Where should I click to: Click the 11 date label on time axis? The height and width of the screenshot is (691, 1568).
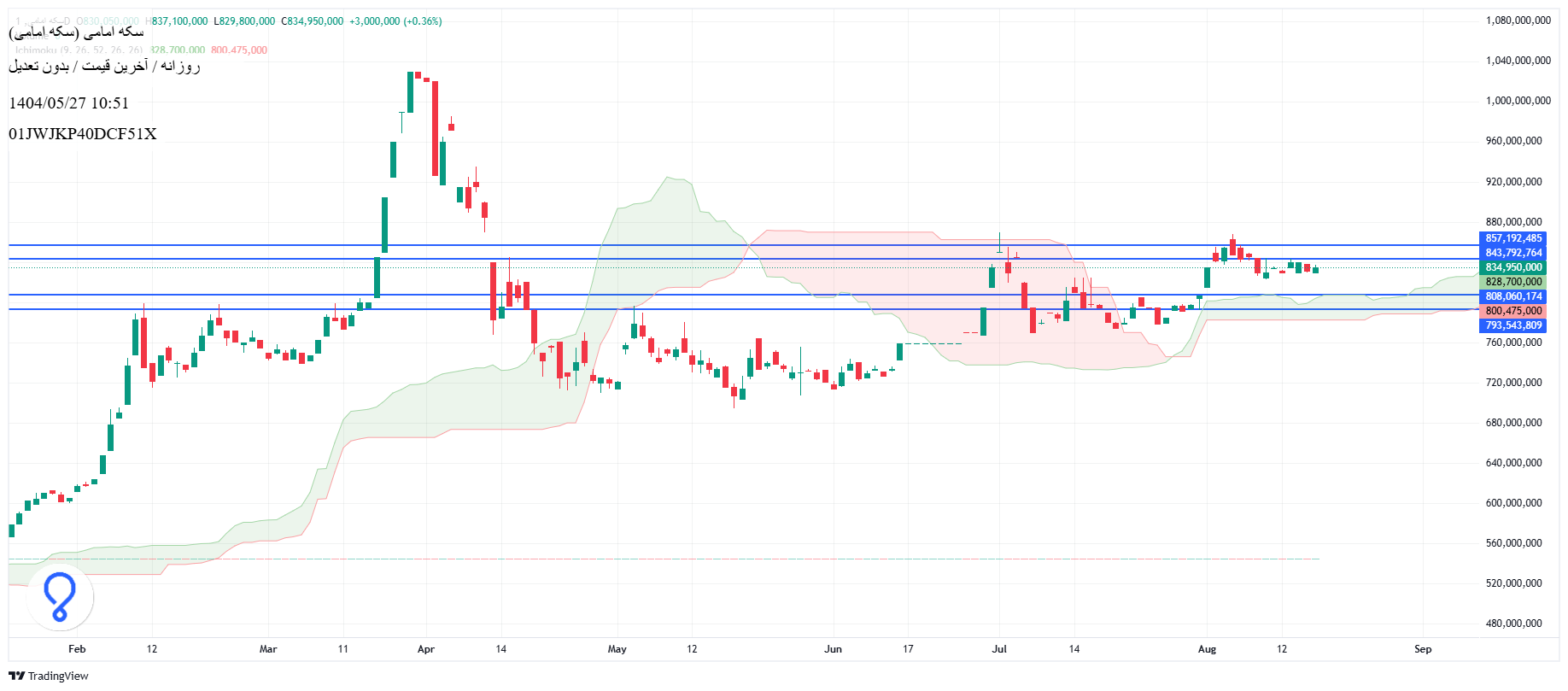(342, 649)
